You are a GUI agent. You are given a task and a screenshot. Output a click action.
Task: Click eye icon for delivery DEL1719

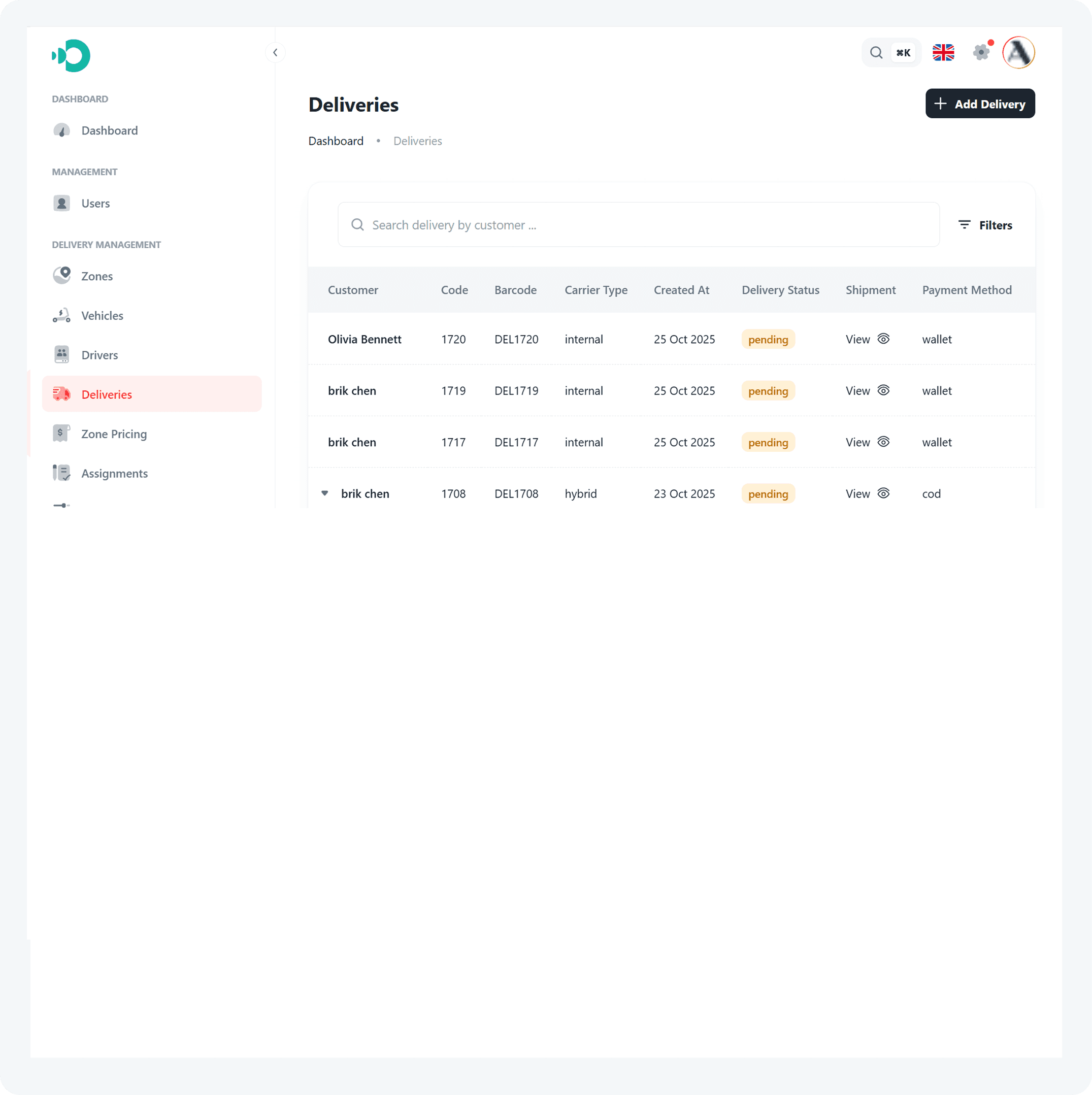883,390
